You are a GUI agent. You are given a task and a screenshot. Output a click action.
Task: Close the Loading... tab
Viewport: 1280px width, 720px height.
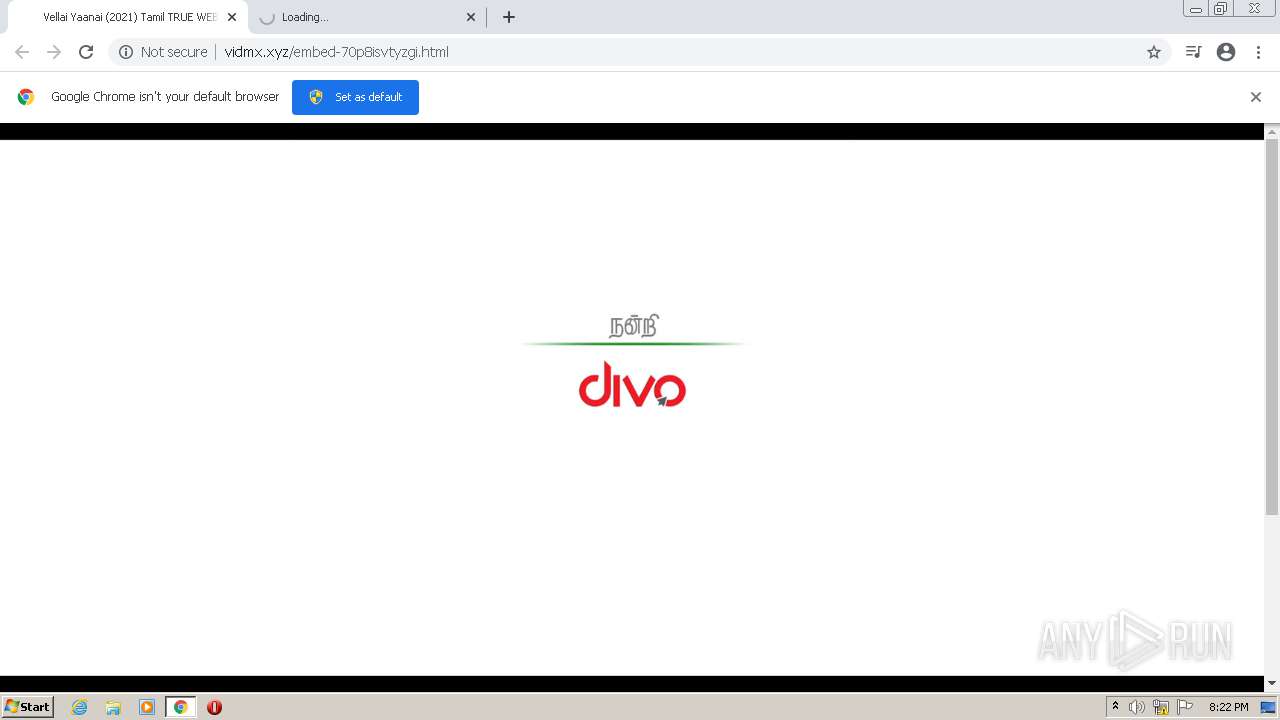click(x=471, y=17)
